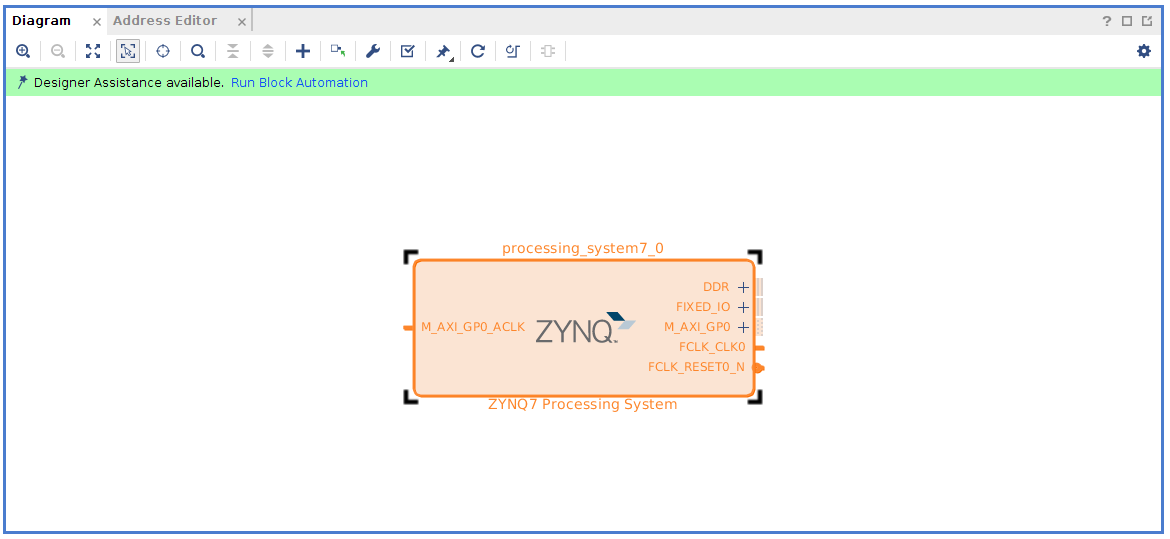Image resolution: width=1170 pixels, height=539 pixels.
Task: Click the Make External connection icon
Action: point(338,52)
